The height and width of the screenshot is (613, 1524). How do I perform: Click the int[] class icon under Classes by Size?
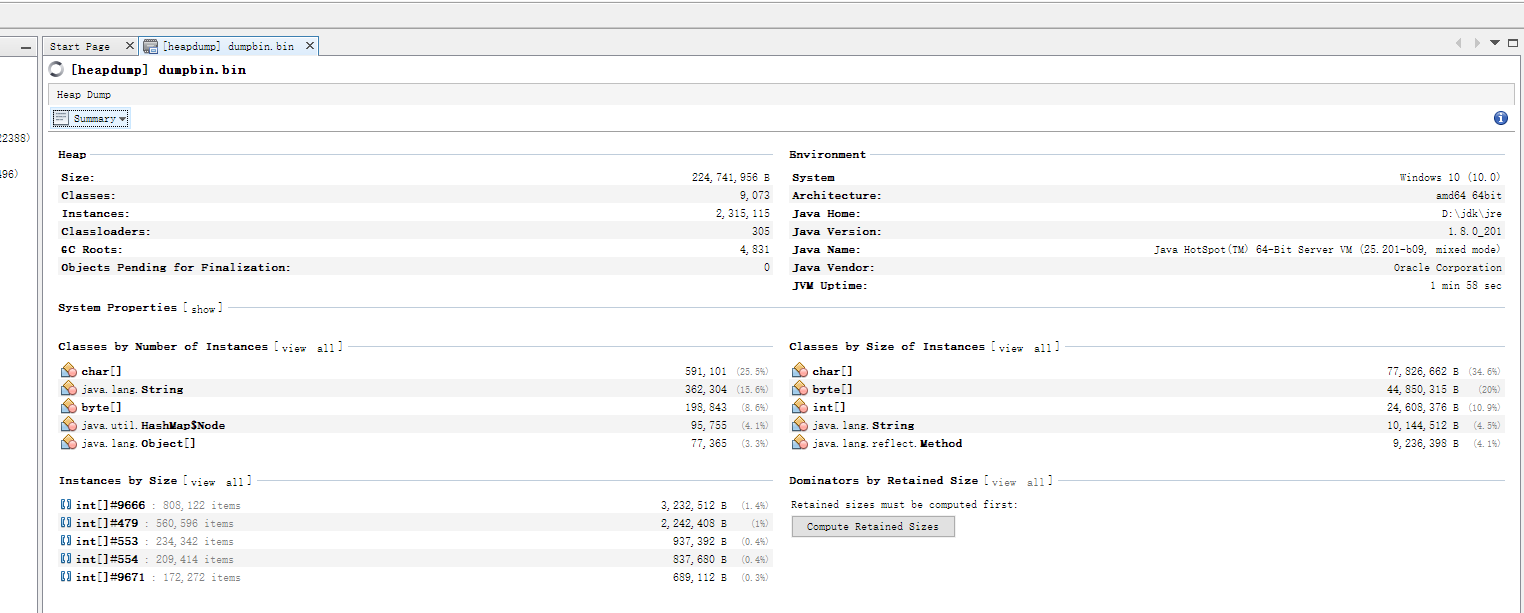point(799,407)
